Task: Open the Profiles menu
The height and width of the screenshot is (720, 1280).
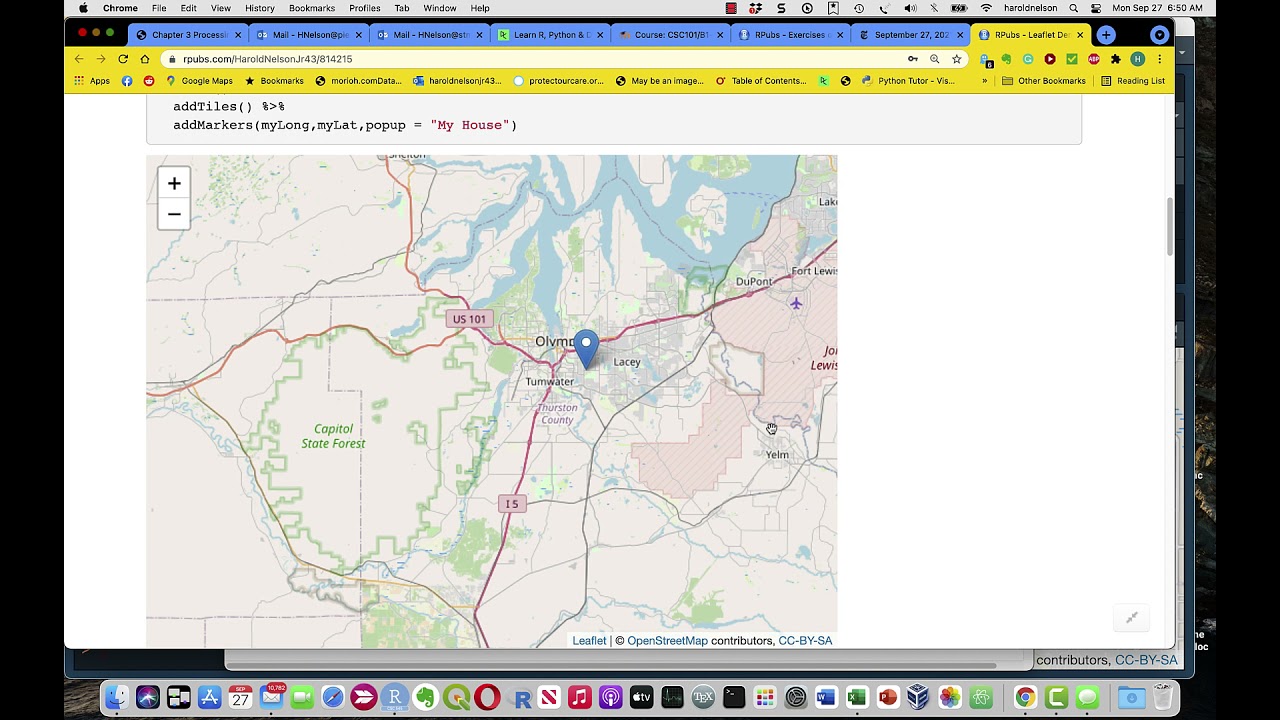Action: point(364,8)
